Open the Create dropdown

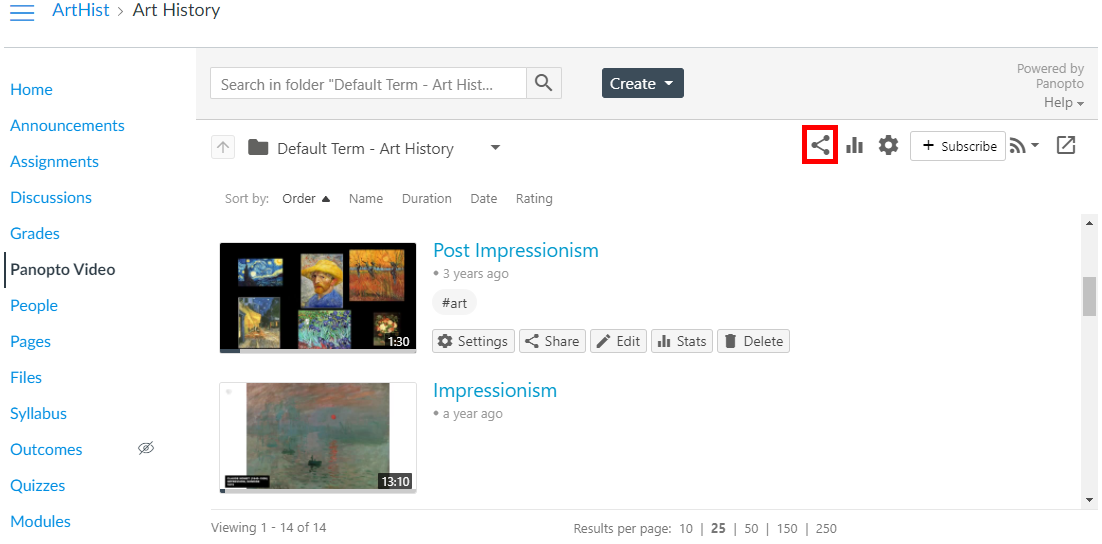click(642, 84)
